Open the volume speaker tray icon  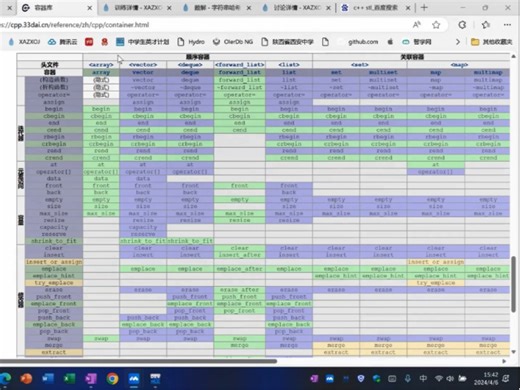(x=450, y=378)
